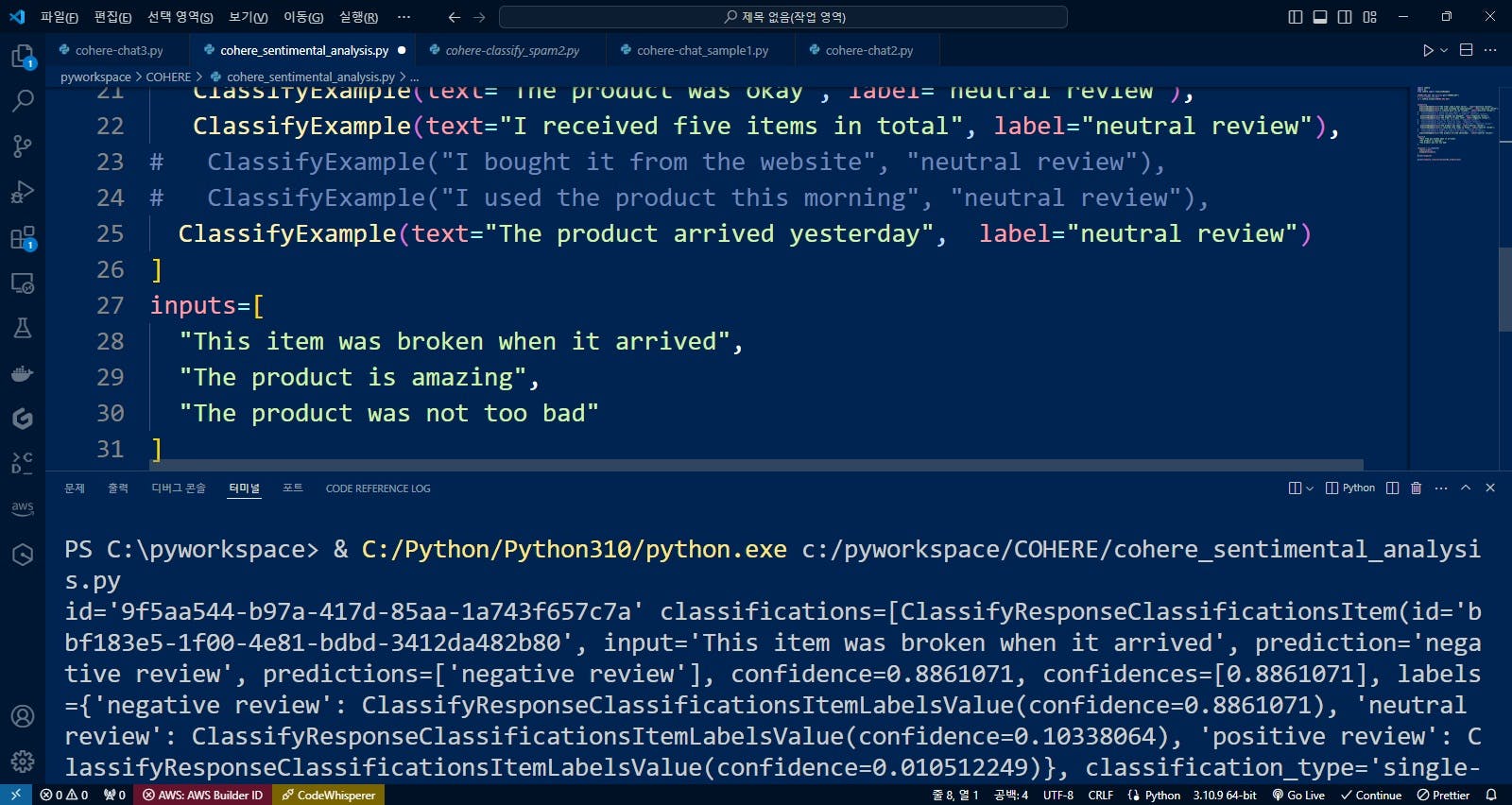The width and height of the screenshot is (1512, 805).
Task: Open the pyworkspace breadcrumb
Action: [x=95, y=77]
